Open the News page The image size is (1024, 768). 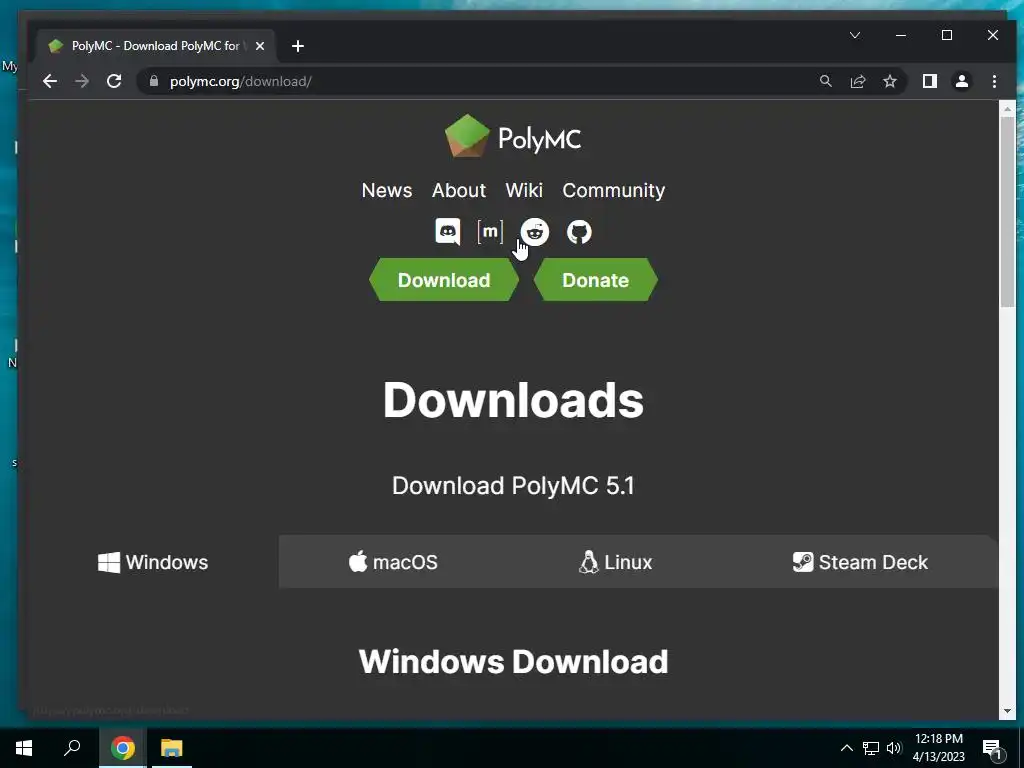pos(387,190)
